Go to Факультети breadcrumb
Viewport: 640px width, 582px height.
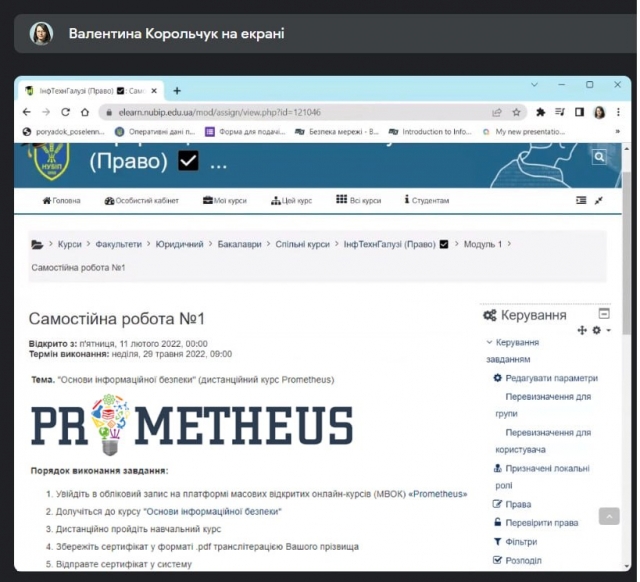point(118,244)
